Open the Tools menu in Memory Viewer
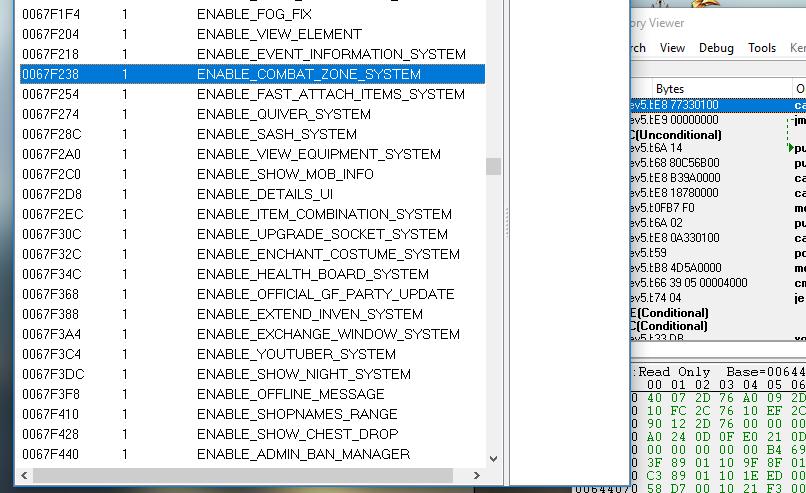Image resolution: width=806 pixels, height=493 pixels. [762, 48]
